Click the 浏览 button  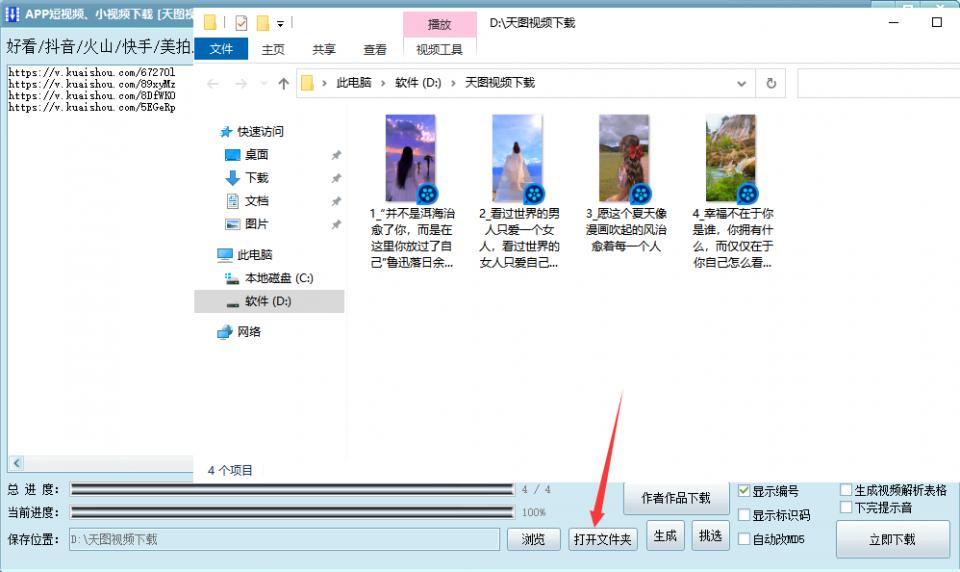point(533,540)
